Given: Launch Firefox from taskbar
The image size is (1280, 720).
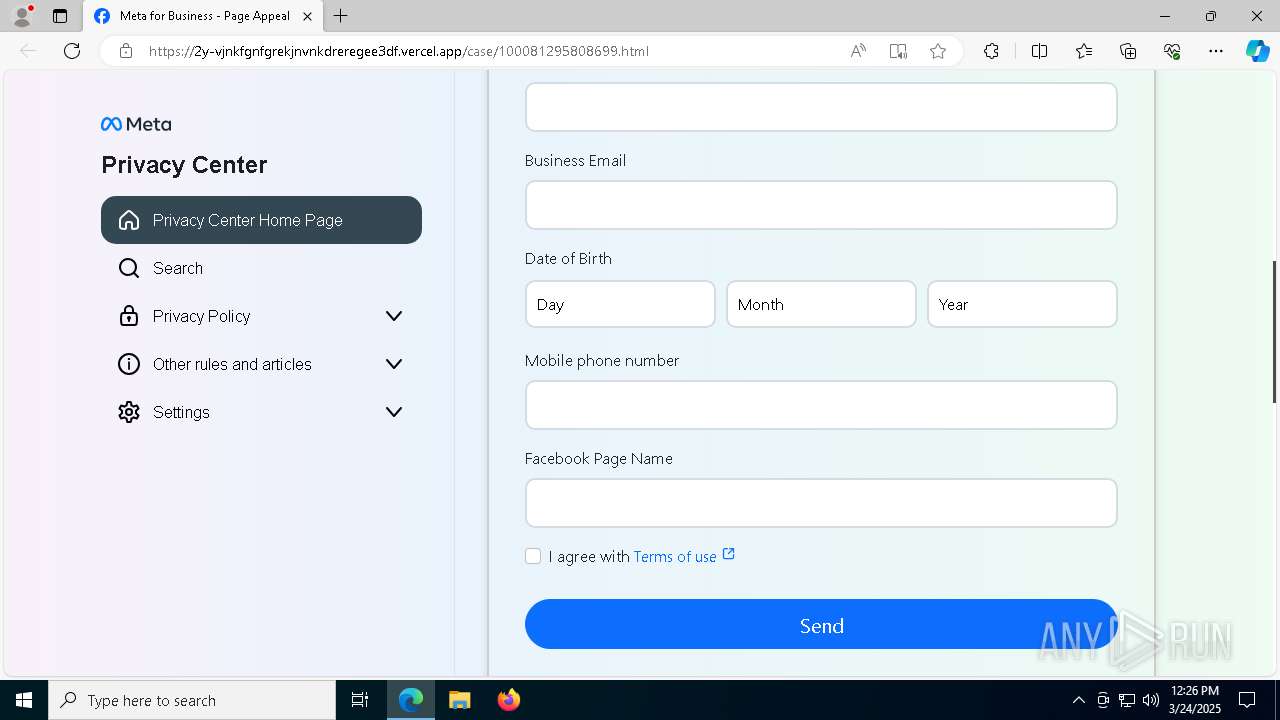Looking at the screenshot, I should [x=508, y=700].
